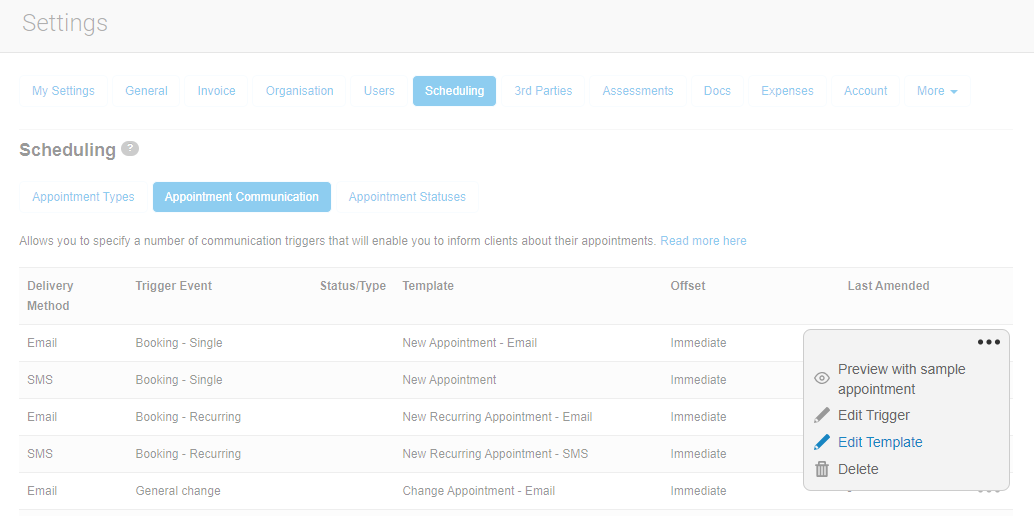Click the General change trigger event cell

(x=178, y=491)
